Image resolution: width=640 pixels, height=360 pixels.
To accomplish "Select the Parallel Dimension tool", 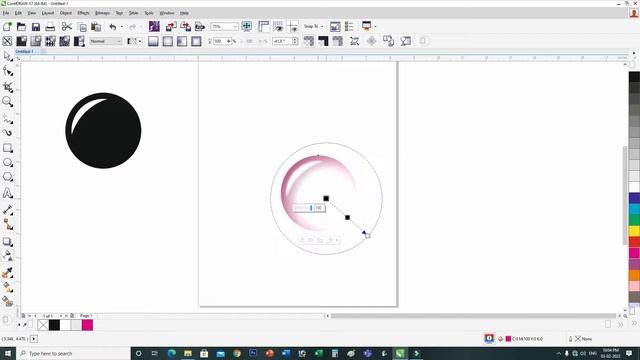I will pos(7,210).
